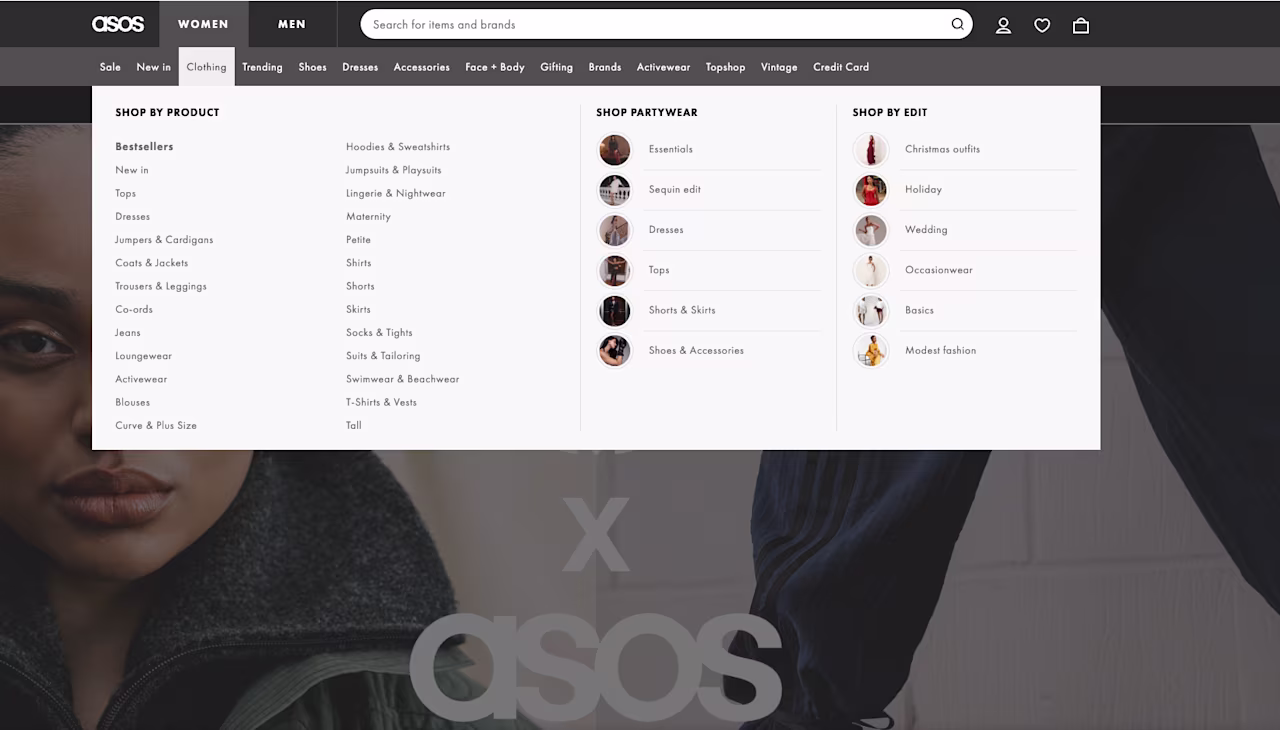
Task: Go to Coats & Jackets
Action: 152,263
